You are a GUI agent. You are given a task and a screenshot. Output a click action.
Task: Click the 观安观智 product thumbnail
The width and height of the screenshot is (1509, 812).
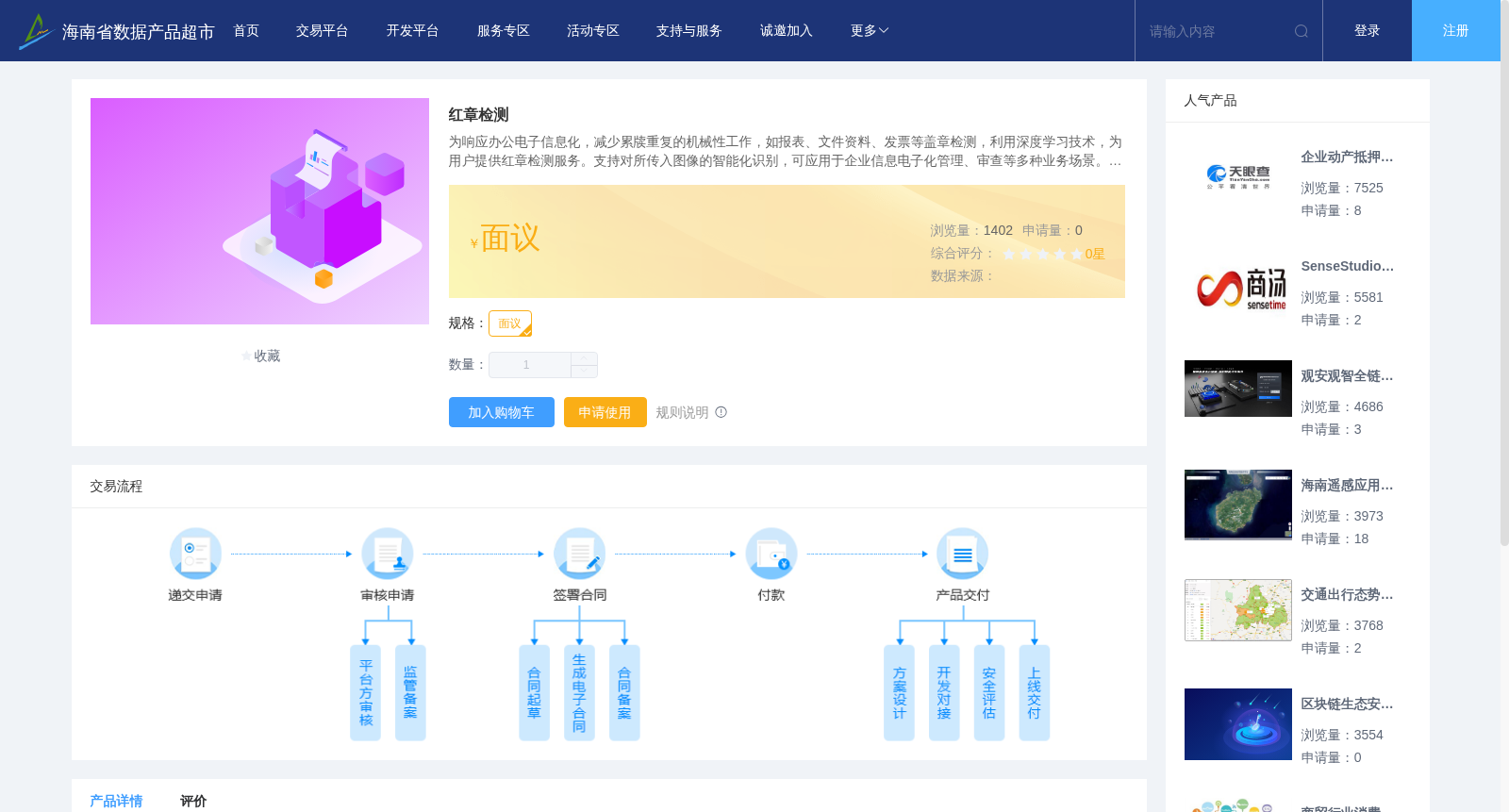[x=1238, y=389]
